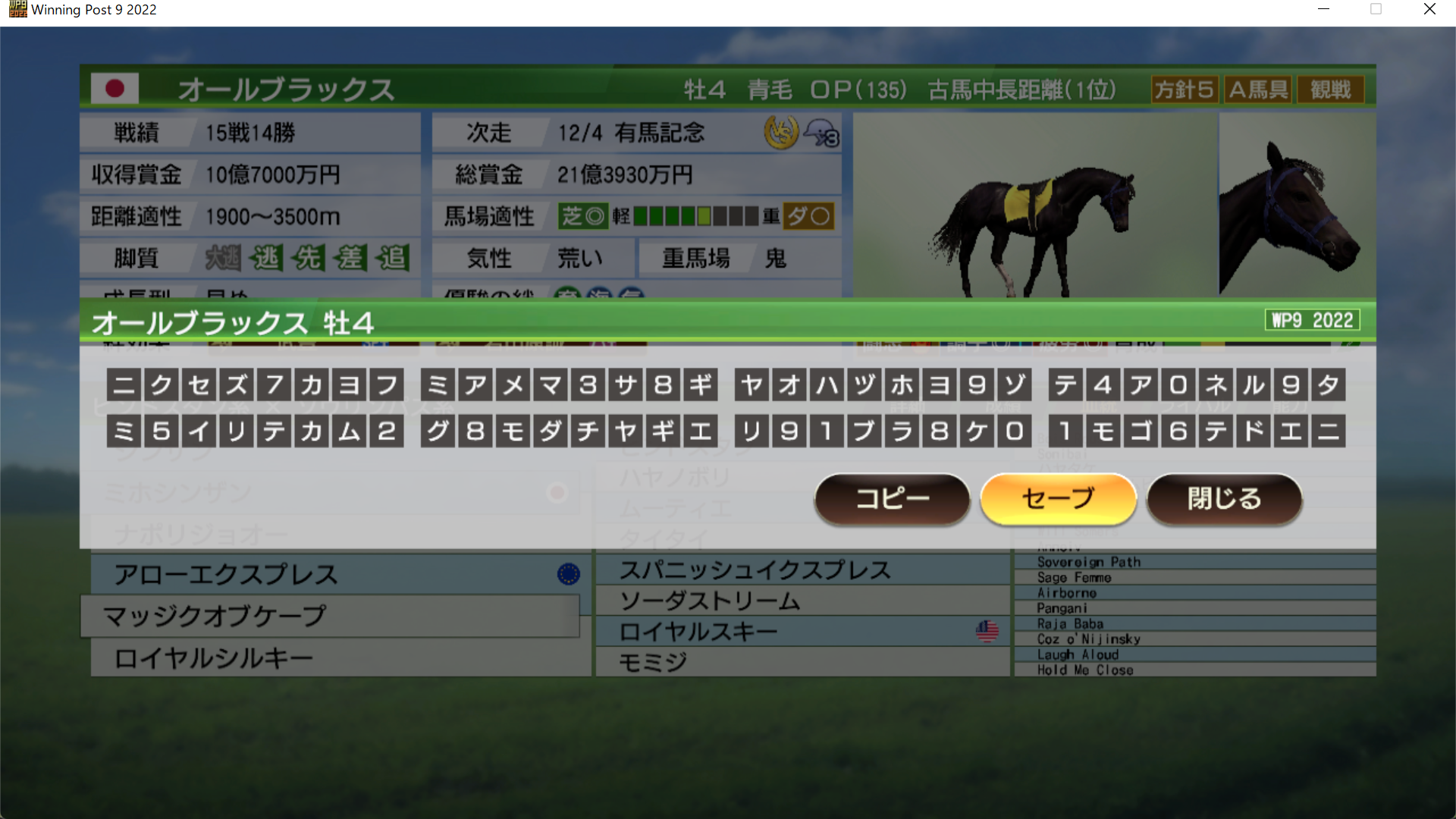
Task: Click the 距離適性 1900～3500m value
Action: tap(273, 217)
